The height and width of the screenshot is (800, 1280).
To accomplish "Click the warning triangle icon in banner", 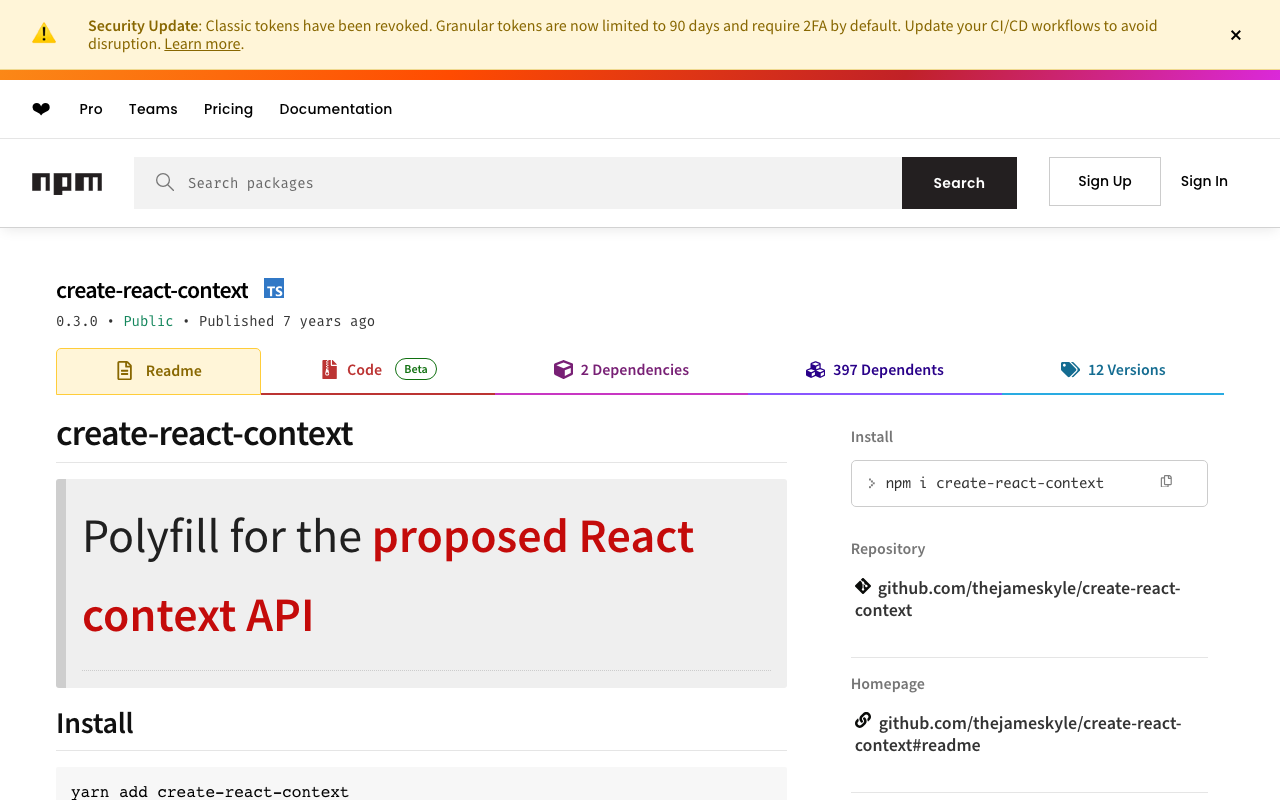I will coord(44,34).
